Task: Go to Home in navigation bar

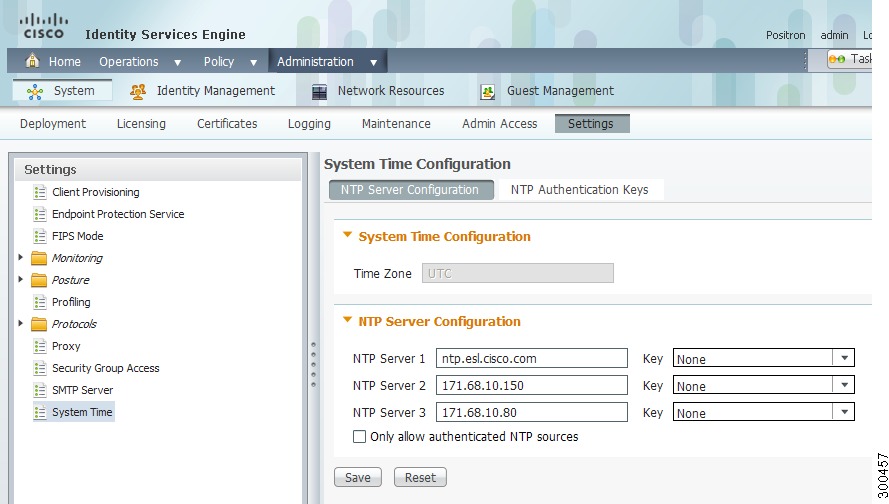Action: (65, 61)
